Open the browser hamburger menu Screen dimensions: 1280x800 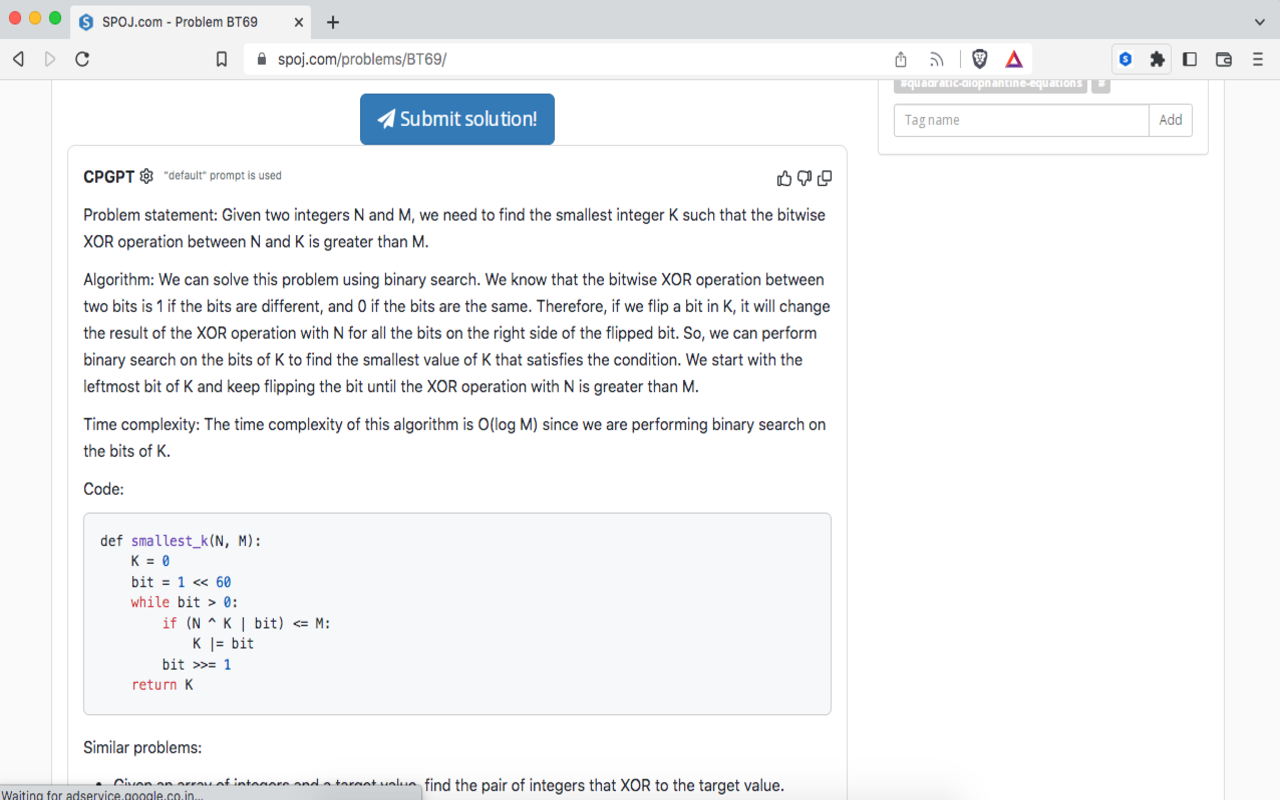(1257, 59)
